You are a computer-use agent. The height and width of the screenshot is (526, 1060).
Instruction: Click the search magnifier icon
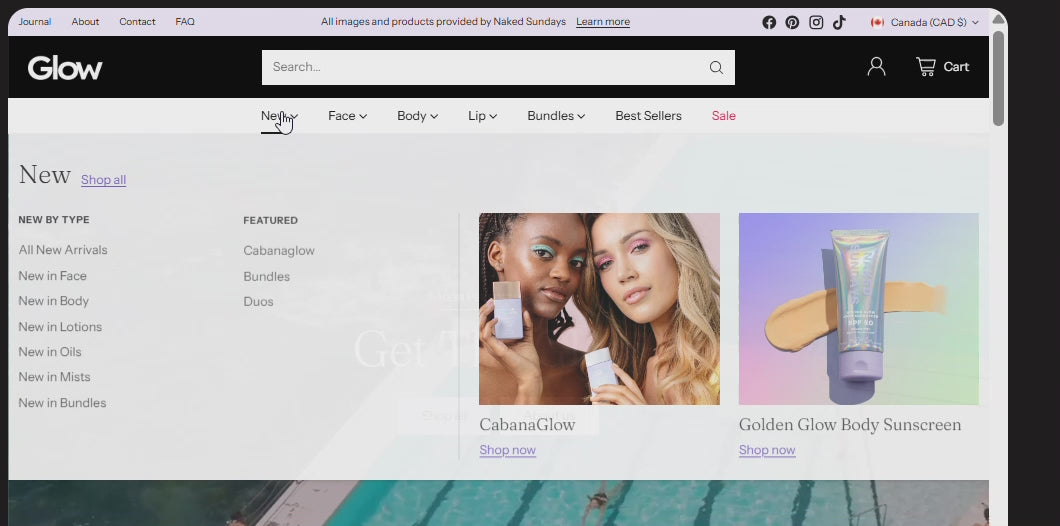tap(716, 68)
